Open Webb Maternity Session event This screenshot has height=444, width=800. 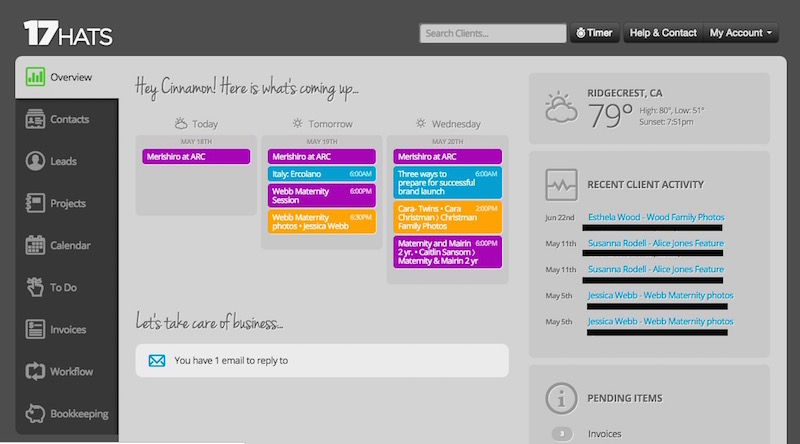tap(322, 195)
